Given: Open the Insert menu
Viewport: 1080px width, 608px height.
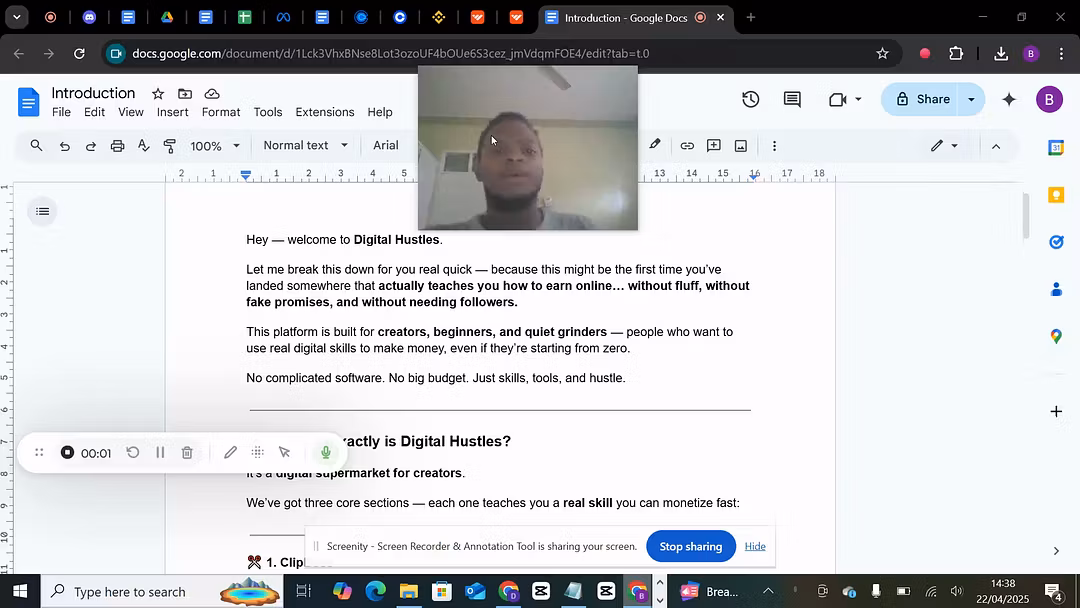Looking at the screenshot, I should (172, 112).
